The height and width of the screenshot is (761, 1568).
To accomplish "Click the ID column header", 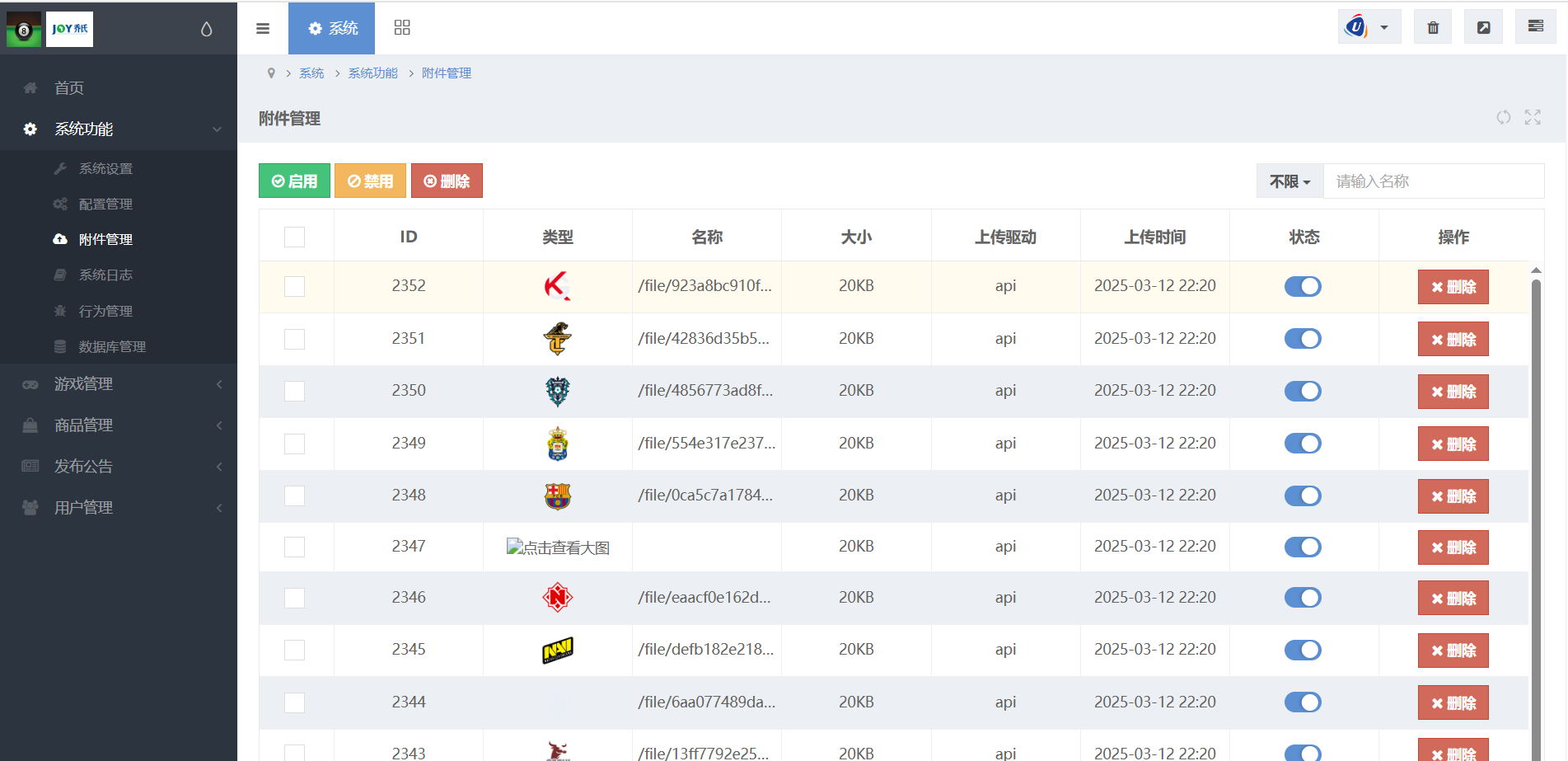I will [409, 237].
